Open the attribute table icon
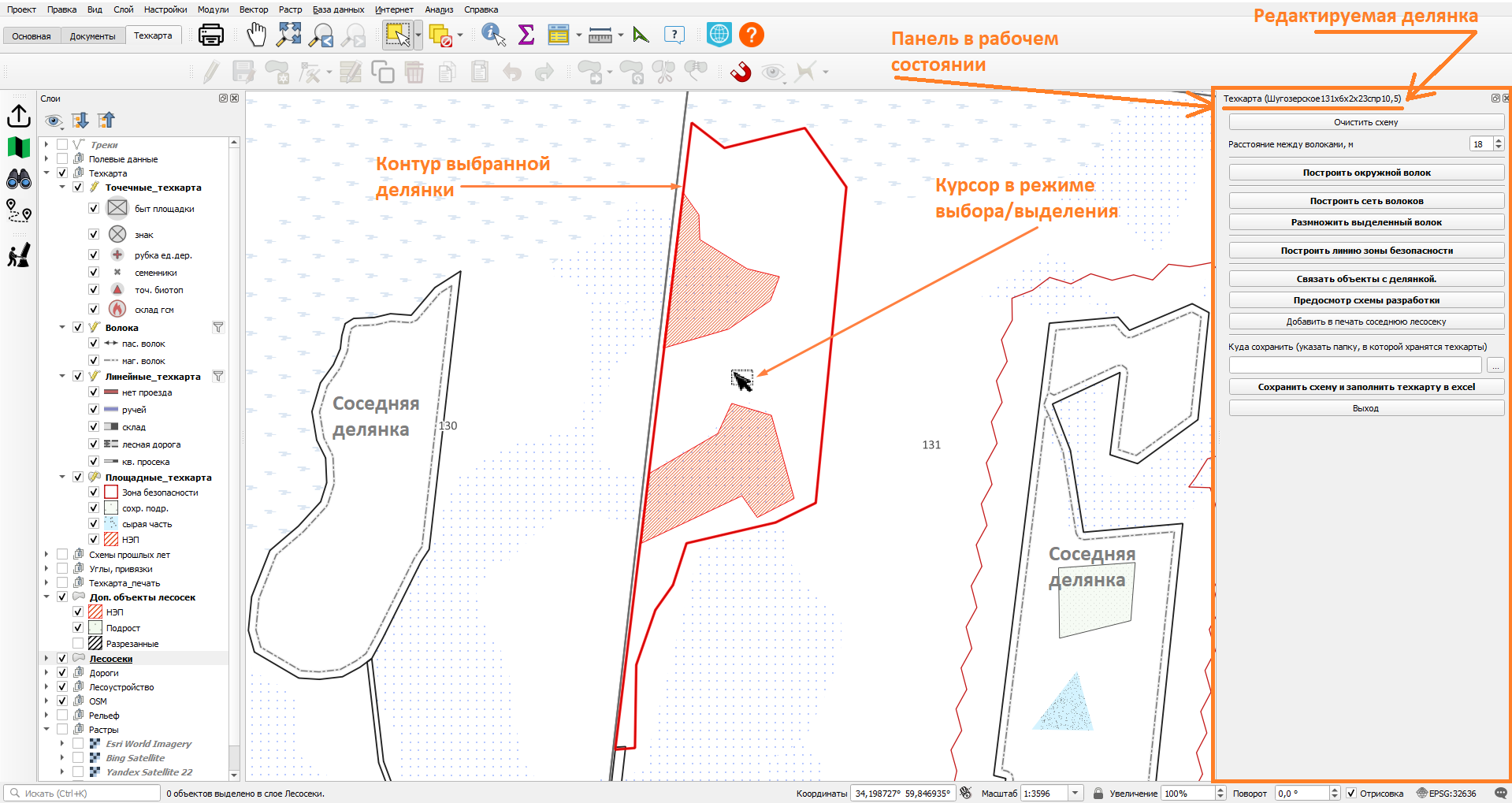The height and width of the screenshot is (803, 1512). 558,35
